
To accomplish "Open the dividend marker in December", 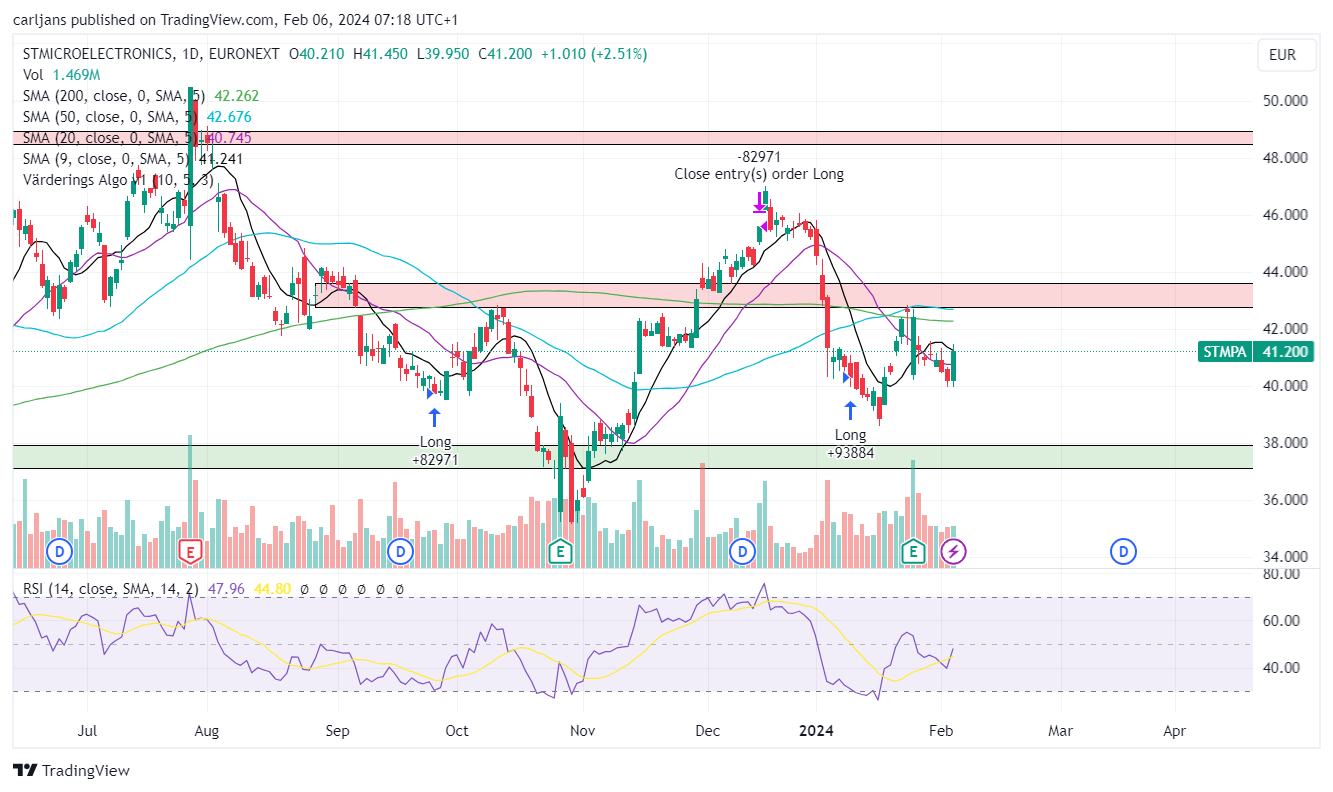I will point(742,551).
